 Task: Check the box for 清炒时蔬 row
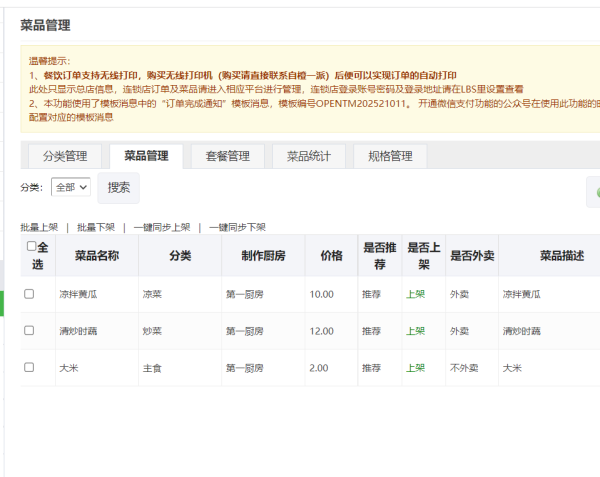[29, 330]
